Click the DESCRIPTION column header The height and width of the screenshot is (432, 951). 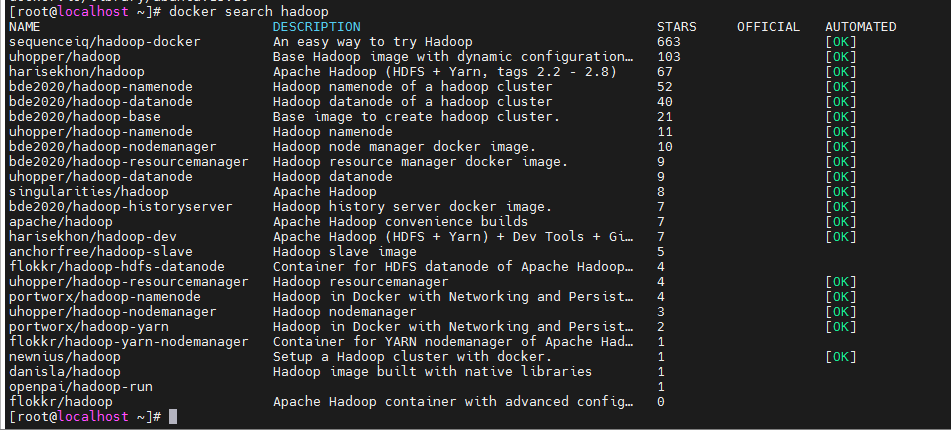click(x=317, y=27)
